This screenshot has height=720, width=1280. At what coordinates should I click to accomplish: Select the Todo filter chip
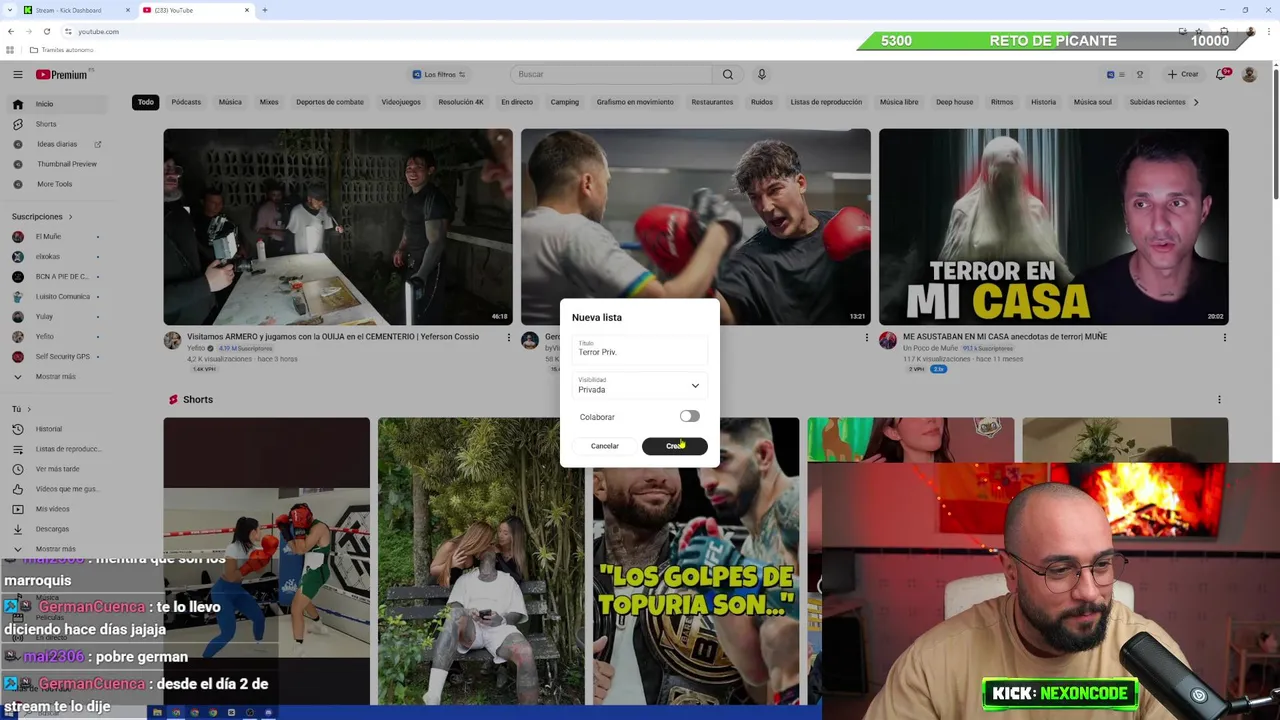[146, 102]
